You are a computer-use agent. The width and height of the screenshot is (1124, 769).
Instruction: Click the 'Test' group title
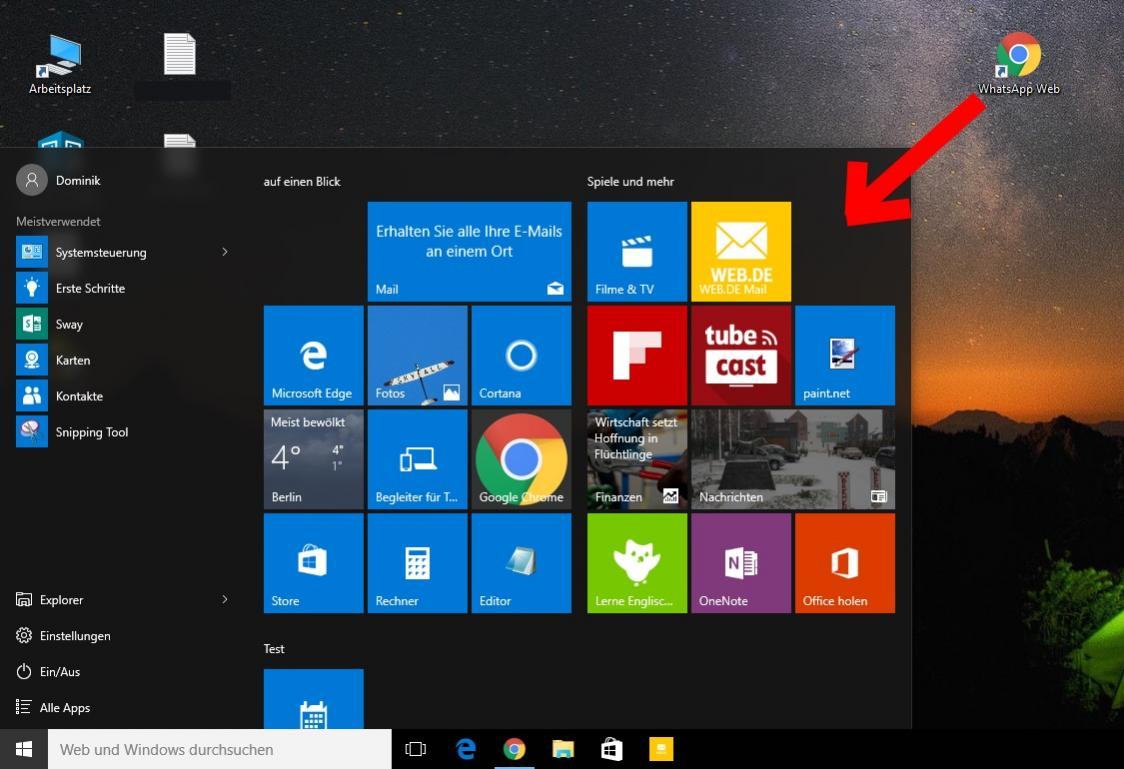click(x=274, y=649)
